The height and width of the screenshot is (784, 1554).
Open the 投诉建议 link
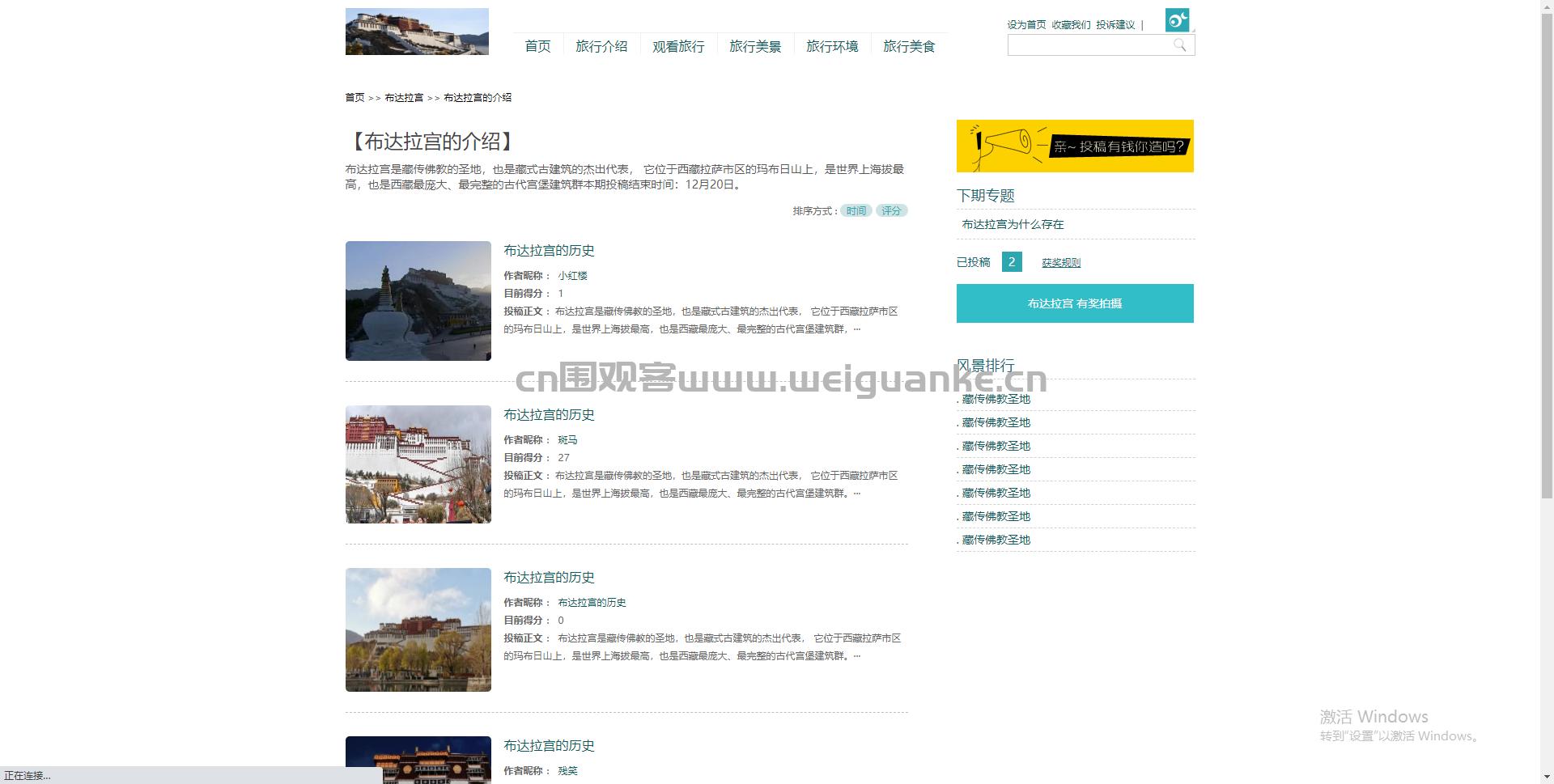(1115, 24)
